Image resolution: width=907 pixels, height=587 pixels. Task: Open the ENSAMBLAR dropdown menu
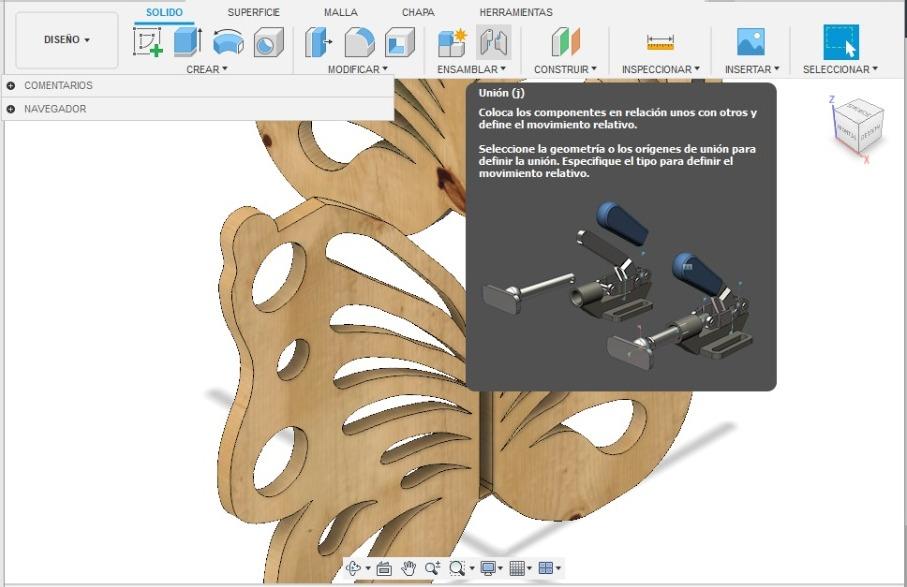point(471,69)
